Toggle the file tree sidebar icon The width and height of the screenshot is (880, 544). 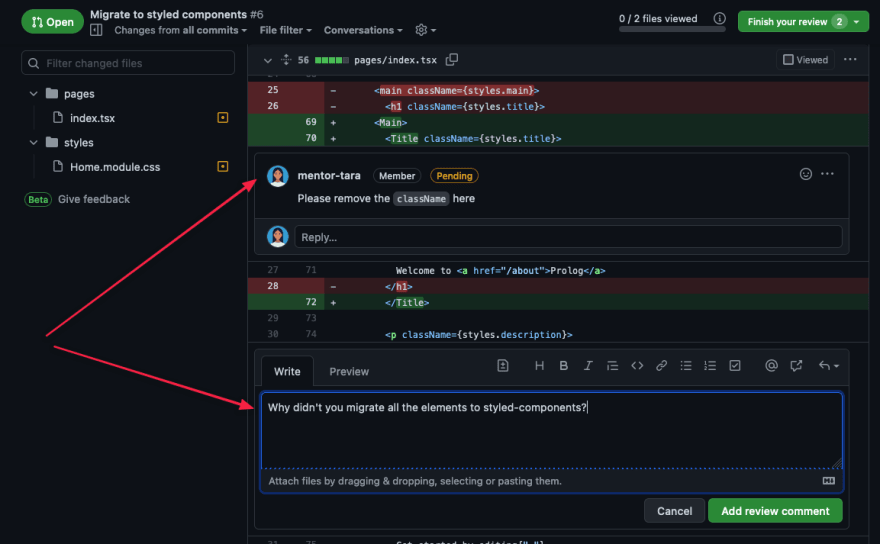click(96, 30)
